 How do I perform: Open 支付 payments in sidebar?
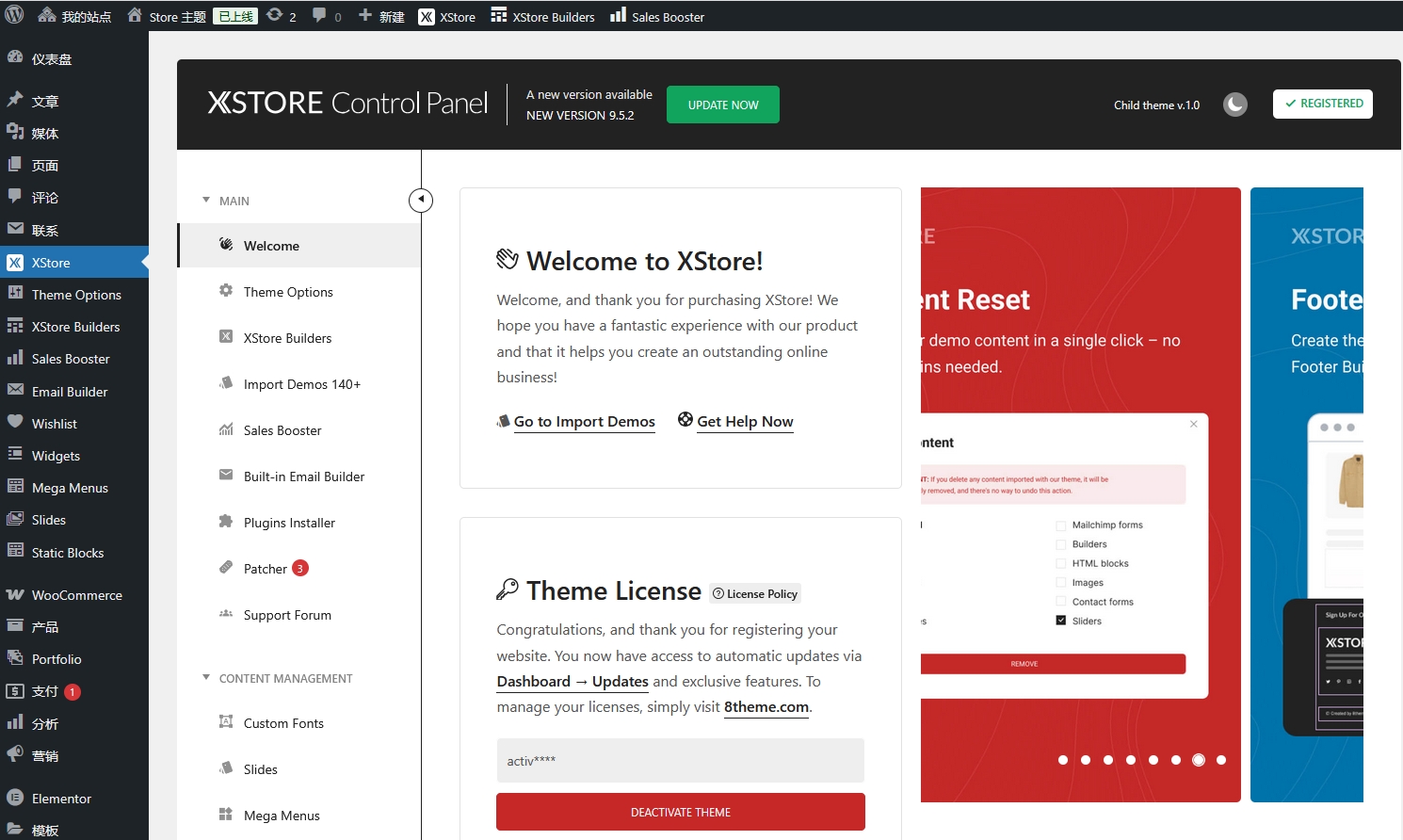pyautogui.click(x=74, y=691)
